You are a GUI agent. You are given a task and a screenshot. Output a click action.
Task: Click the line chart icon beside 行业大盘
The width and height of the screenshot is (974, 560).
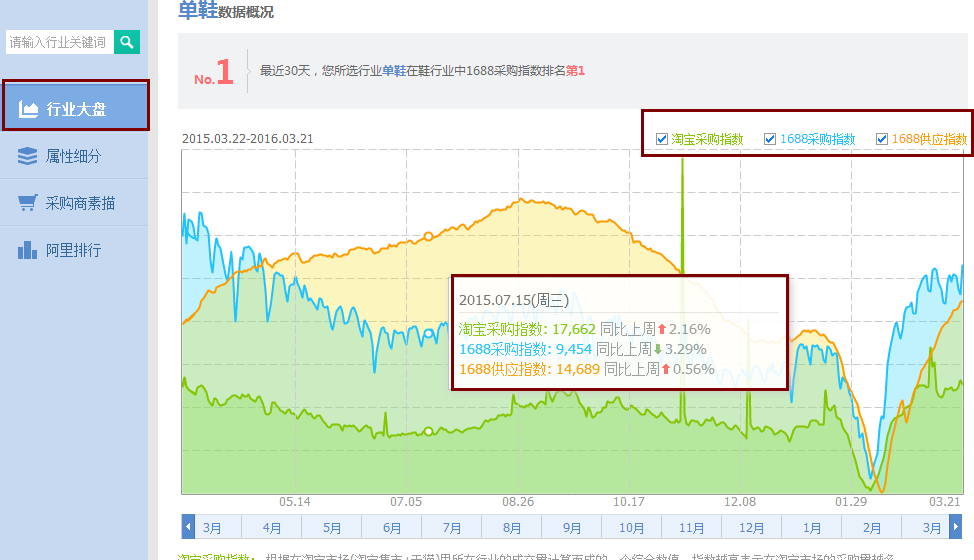pos(28,109)
